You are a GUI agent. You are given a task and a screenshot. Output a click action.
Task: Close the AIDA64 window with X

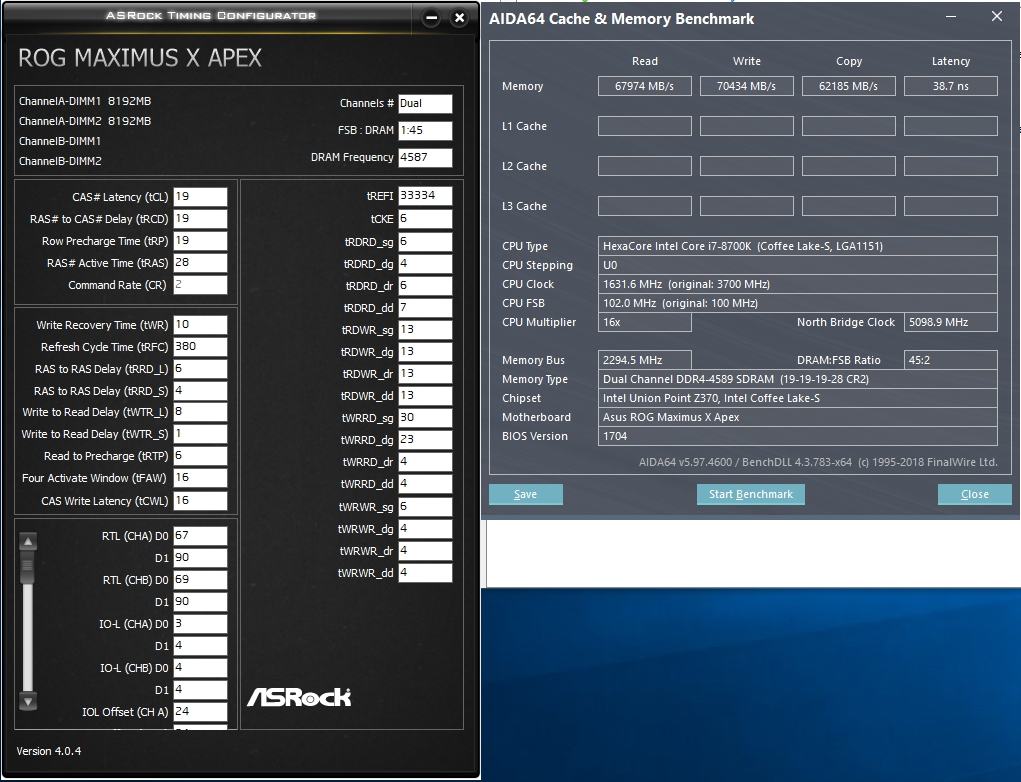click(997, 17)
